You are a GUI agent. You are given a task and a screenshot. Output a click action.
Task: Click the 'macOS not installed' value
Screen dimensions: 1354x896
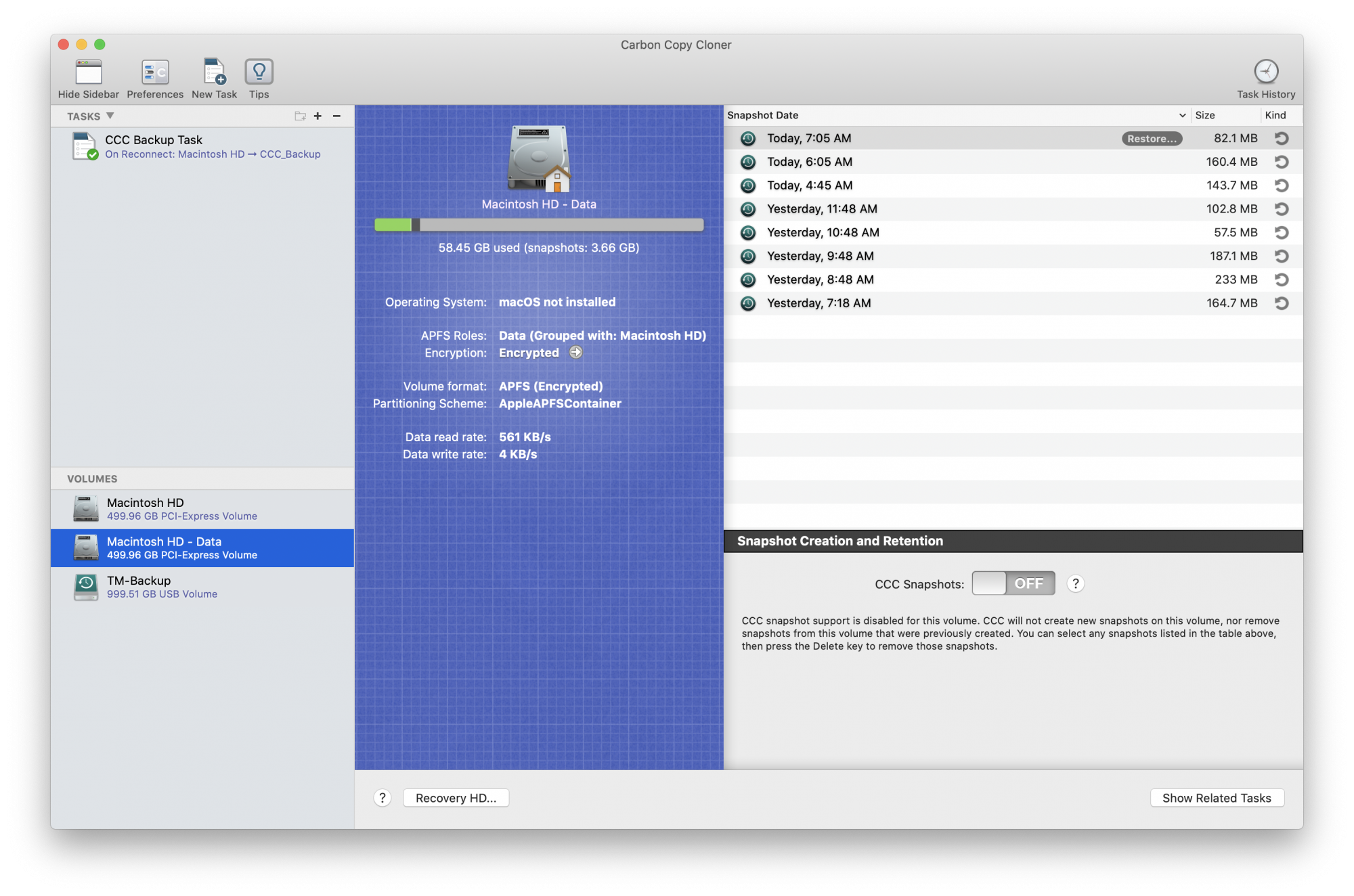point(557,302)
